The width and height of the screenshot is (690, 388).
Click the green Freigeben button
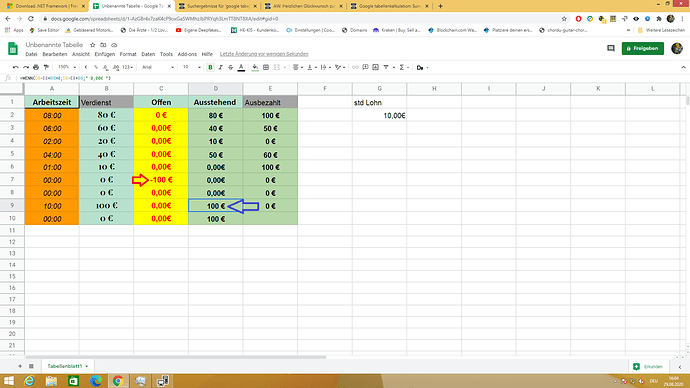pos(642,48)
